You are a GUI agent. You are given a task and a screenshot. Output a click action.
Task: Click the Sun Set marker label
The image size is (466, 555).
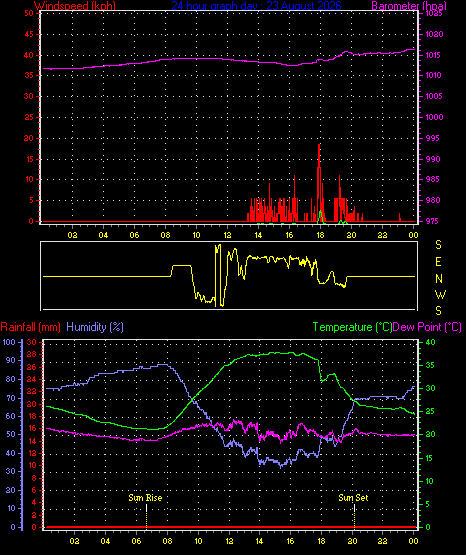[x=353, y=498]
